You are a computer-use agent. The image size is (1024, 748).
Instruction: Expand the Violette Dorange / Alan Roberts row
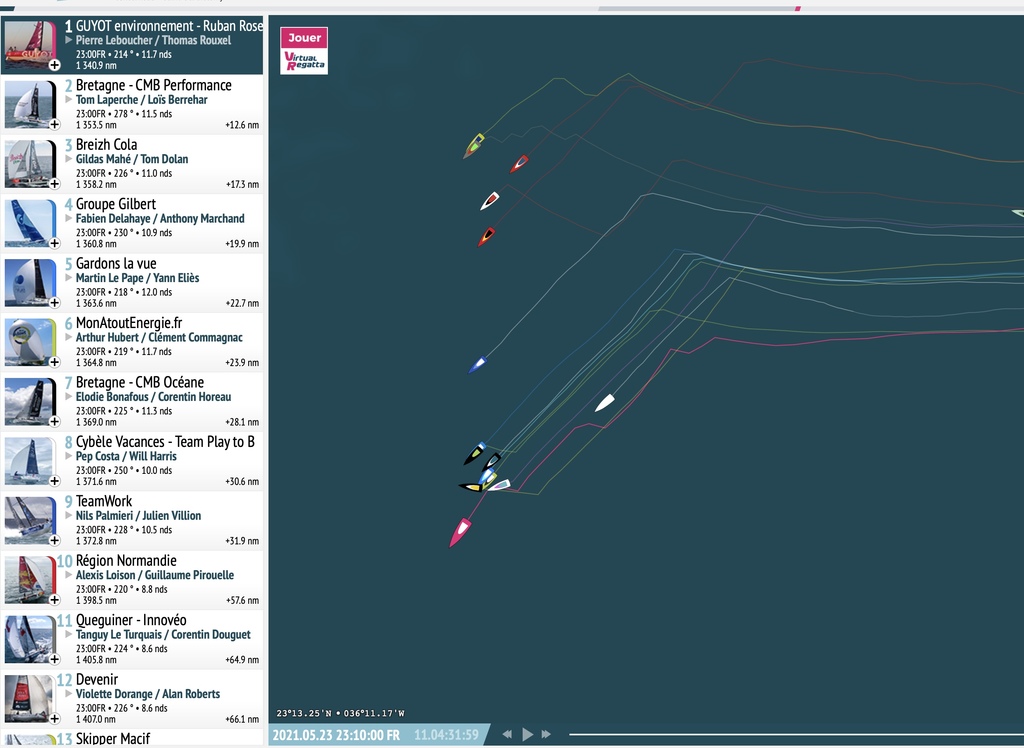(x=69, y=694)
